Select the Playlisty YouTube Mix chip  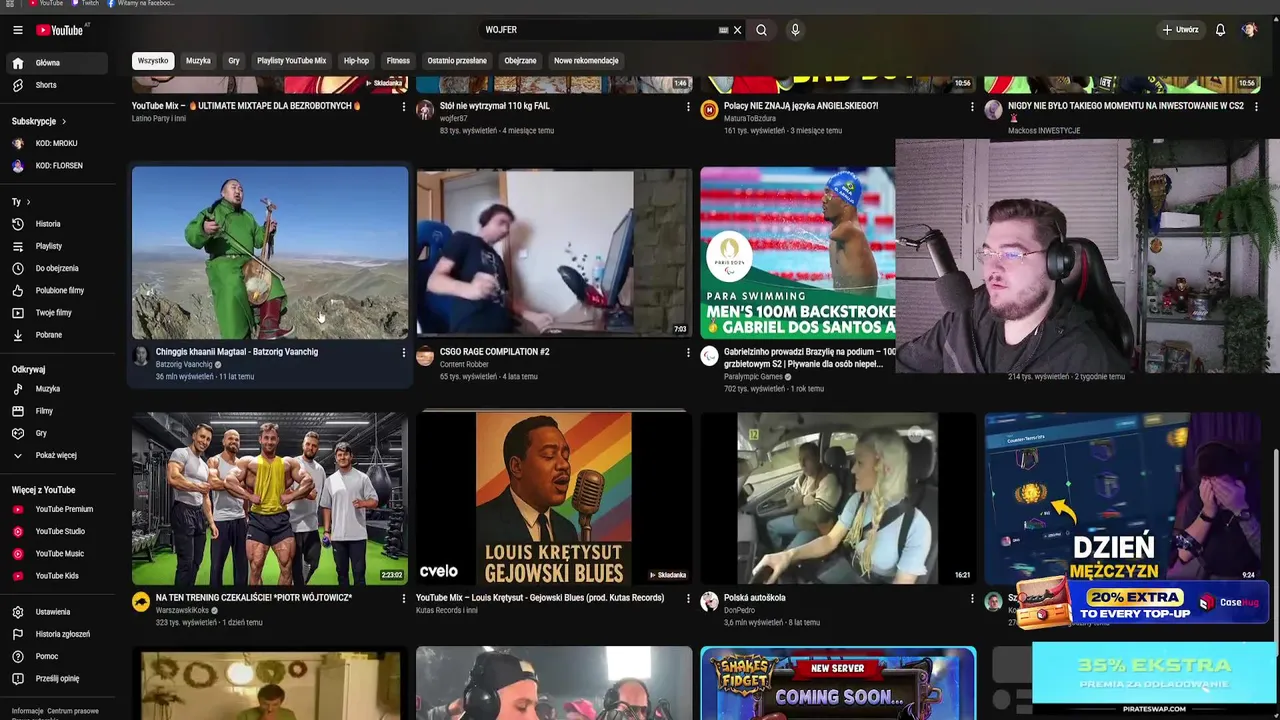pyautogui.click(x=291, y=61)
